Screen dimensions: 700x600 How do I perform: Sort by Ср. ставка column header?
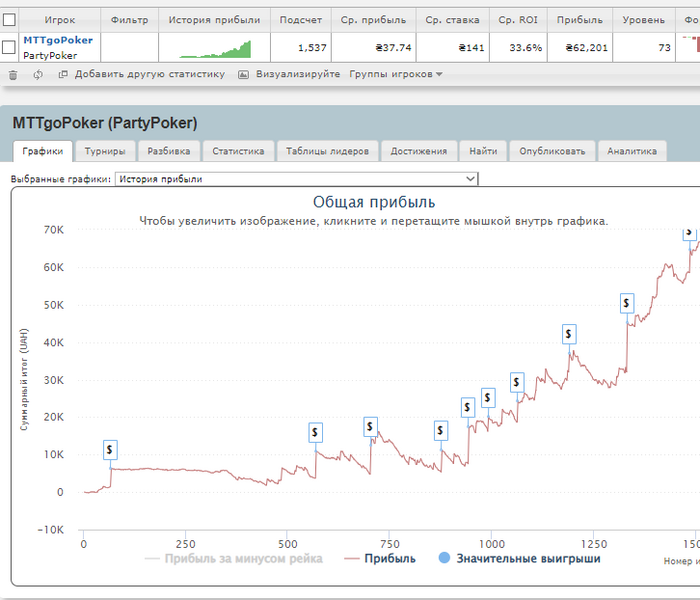(453, 20)
